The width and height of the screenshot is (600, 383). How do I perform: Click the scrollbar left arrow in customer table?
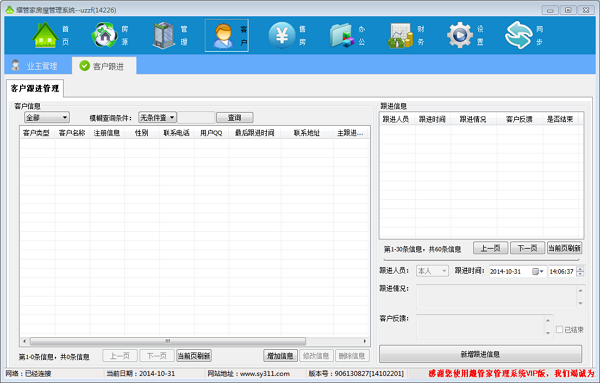24,341
